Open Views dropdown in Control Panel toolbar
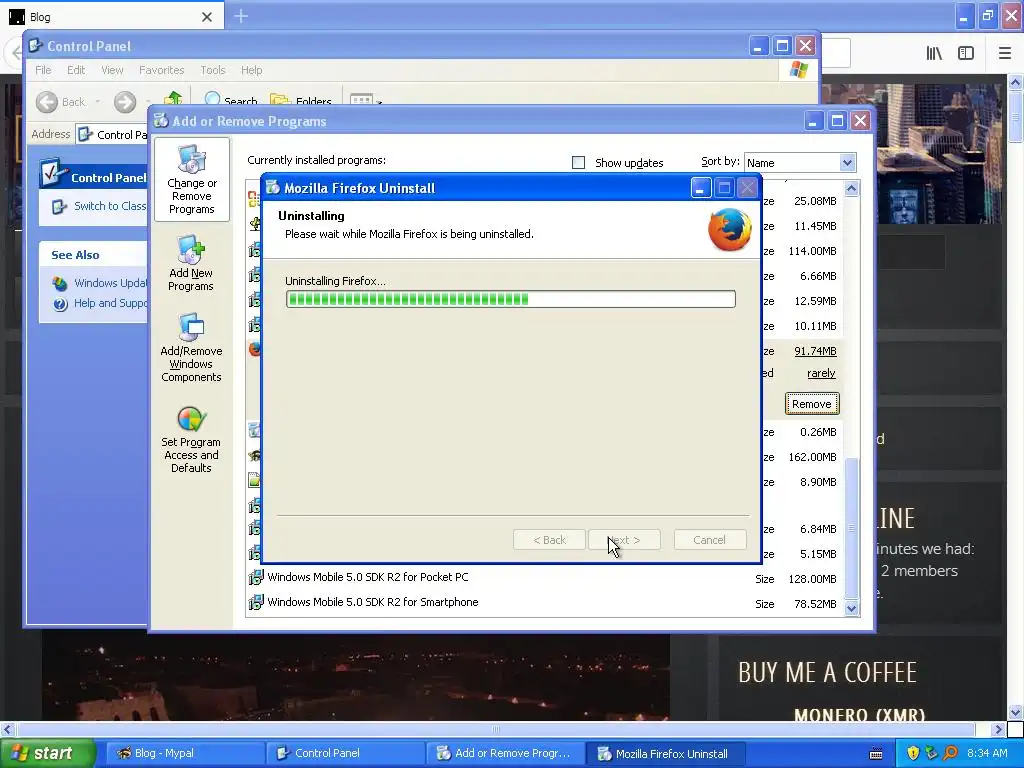Viewport: 1024px width, 768px height. (x=366, y=100)
